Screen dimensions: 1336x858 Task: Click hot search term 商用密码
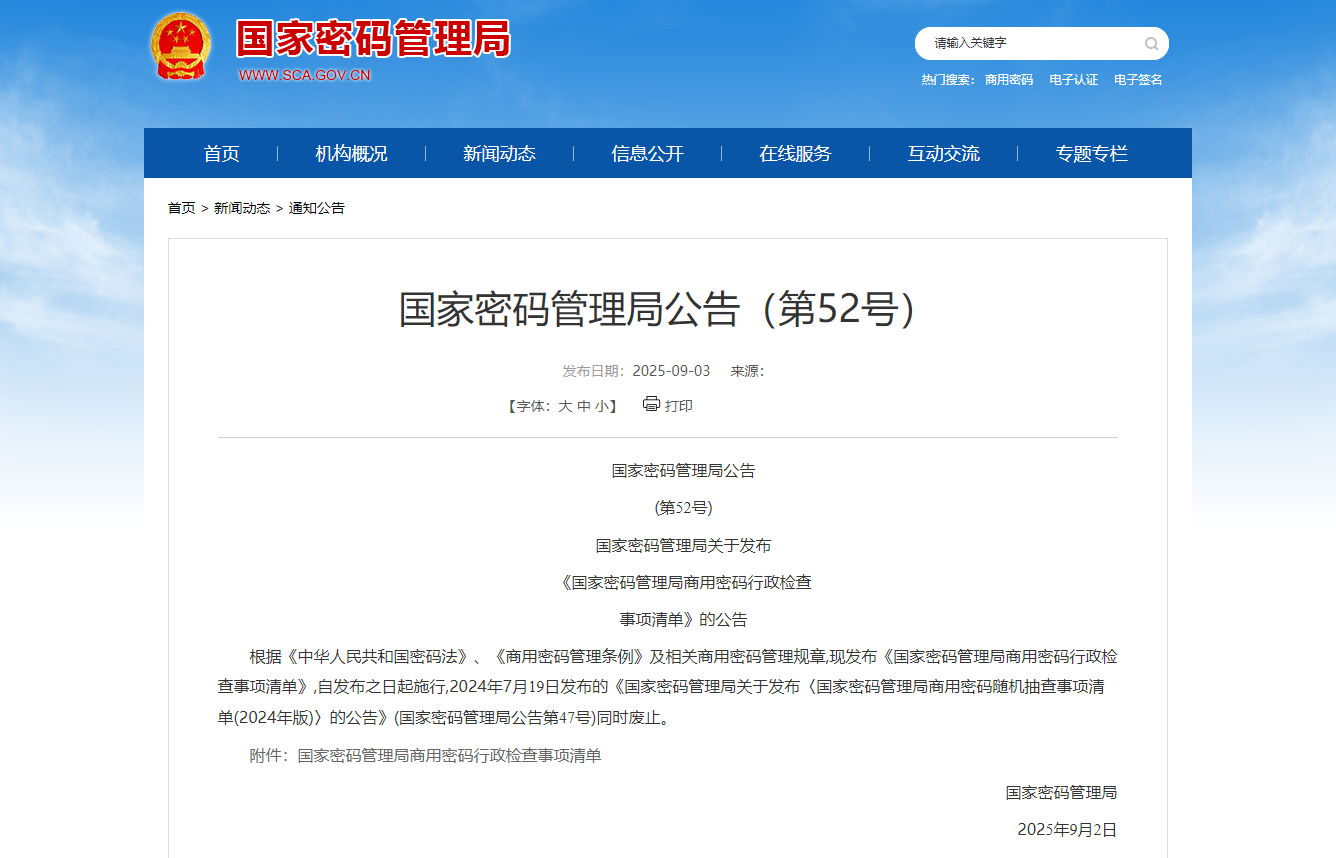point(1009,80)
